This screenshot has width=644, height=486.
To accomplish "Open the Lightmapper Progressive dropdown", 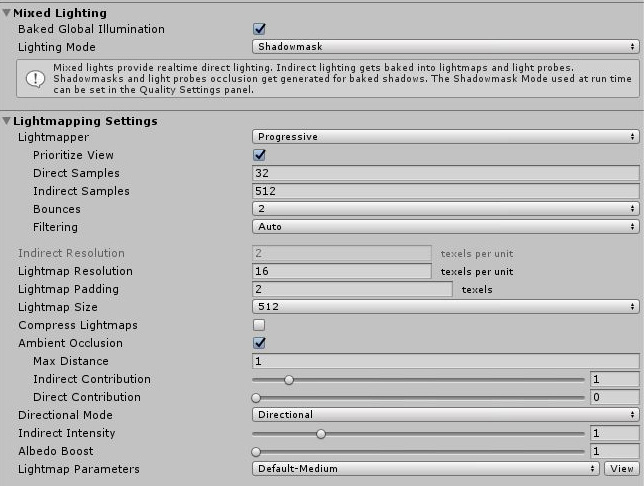I will click(x=445, y=137).
